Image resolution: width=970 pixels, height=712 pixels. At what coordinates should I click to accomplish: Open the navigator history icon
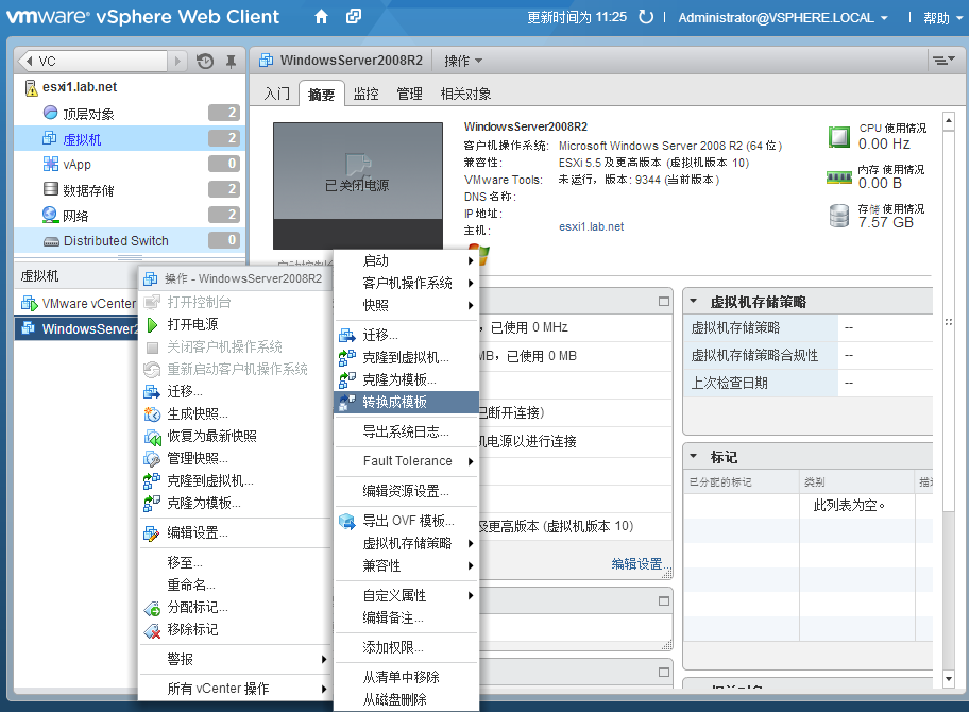pos(205,61)
